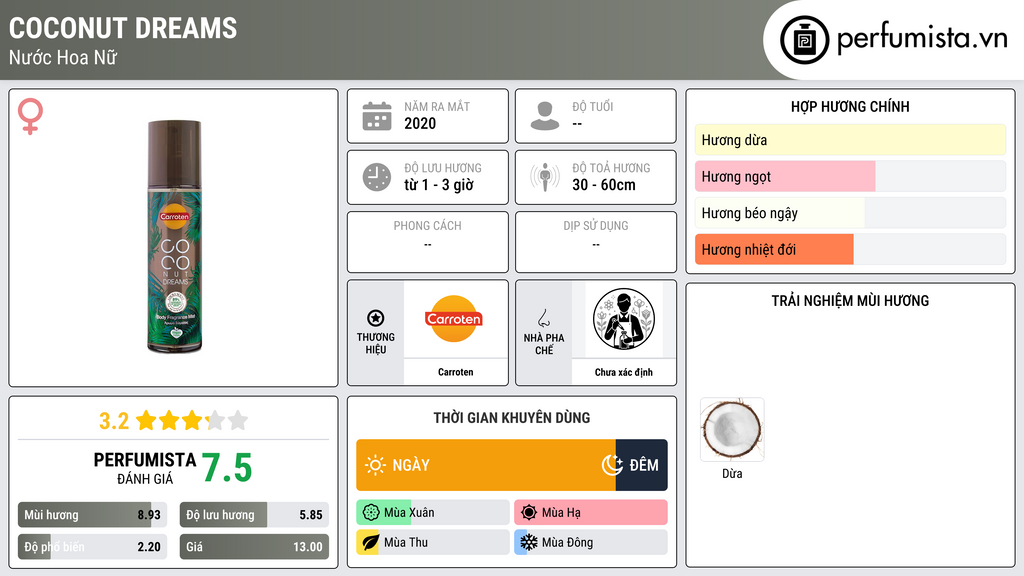
Task: Open the Dừa coconut note thumbnail
Action: [x=732, y=430]
